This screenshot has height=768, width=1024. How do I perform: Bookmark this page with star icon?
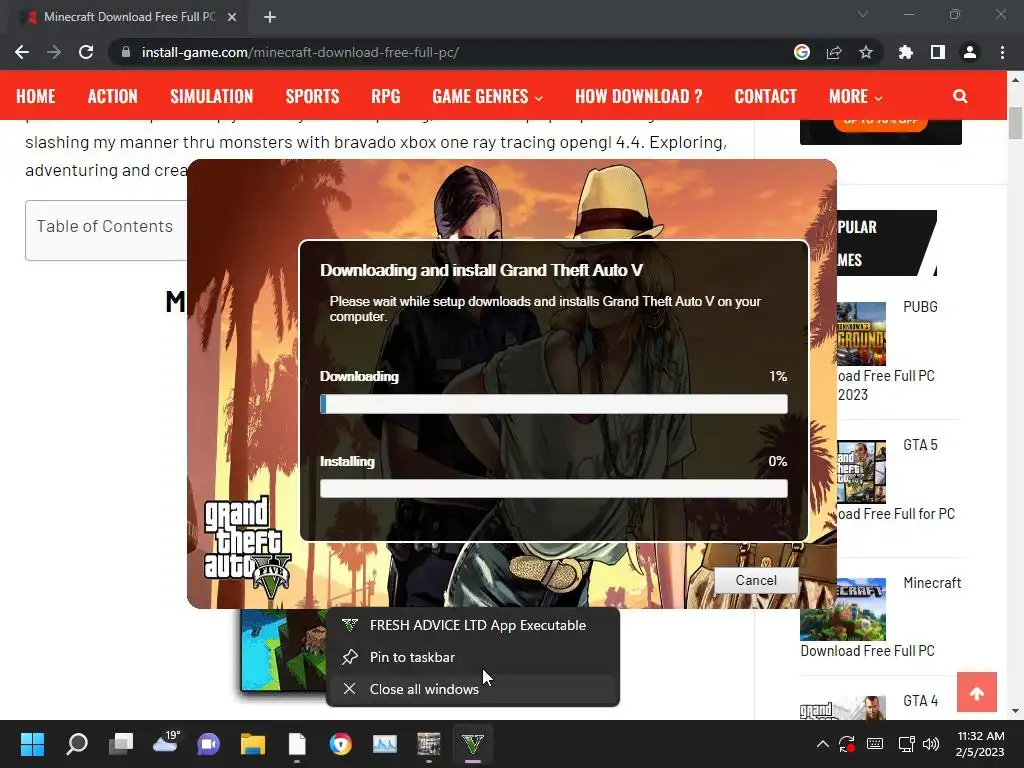(x=866, y=52)
